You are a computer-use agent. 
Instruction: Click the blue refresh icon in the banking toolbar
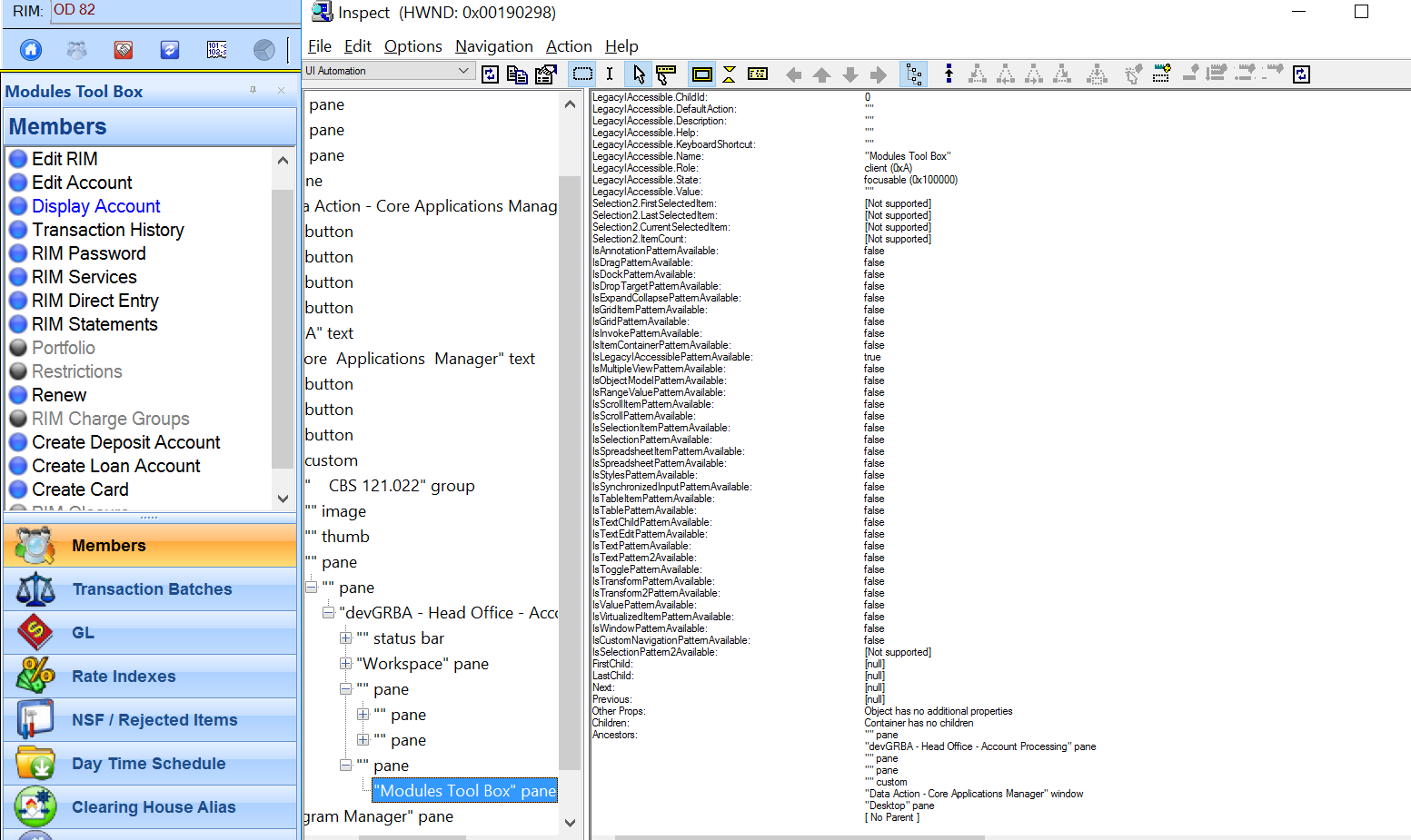[169, 50]
